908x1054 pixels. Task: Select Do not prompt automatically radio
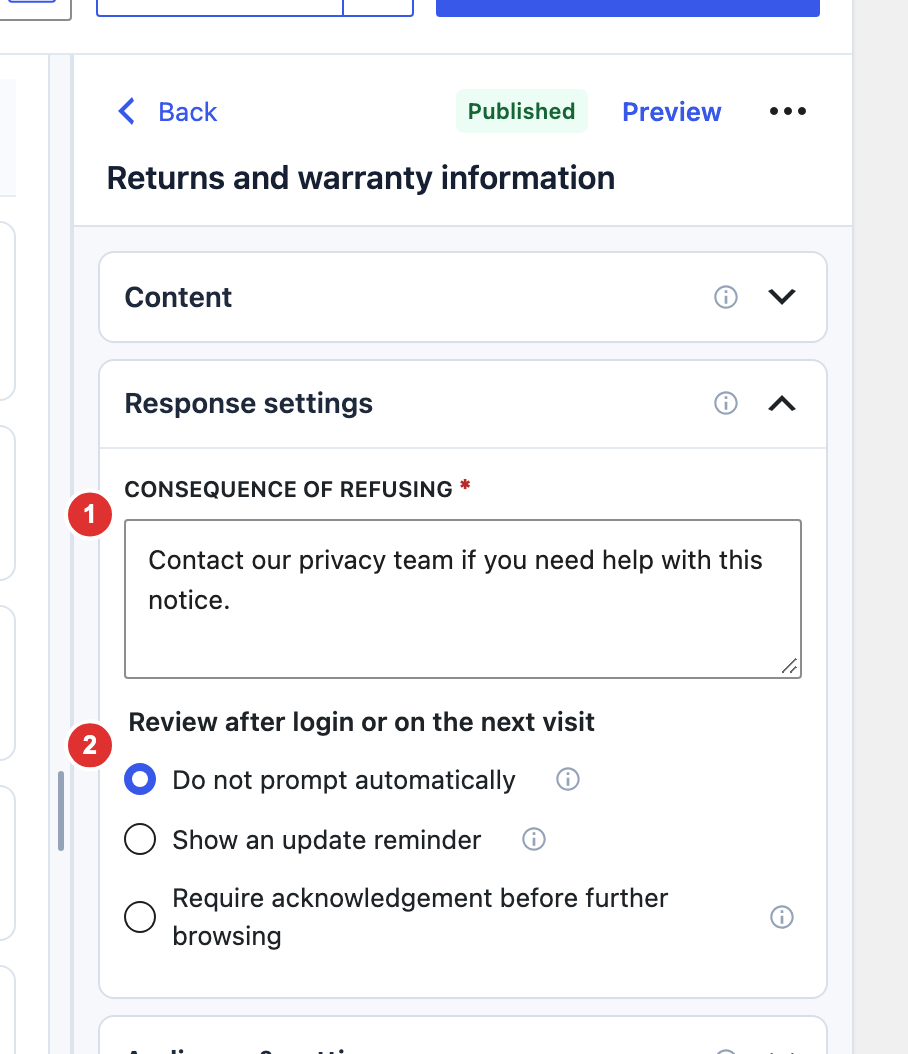(140, 779)
